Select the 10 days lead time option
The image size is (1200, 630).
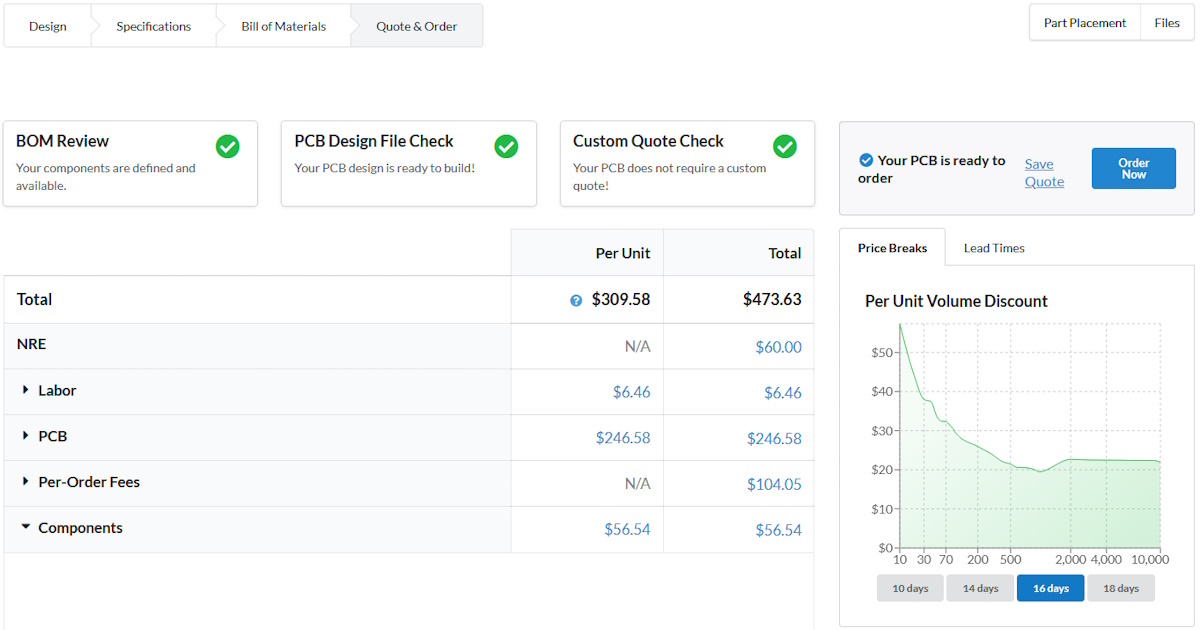pos(910,588)
